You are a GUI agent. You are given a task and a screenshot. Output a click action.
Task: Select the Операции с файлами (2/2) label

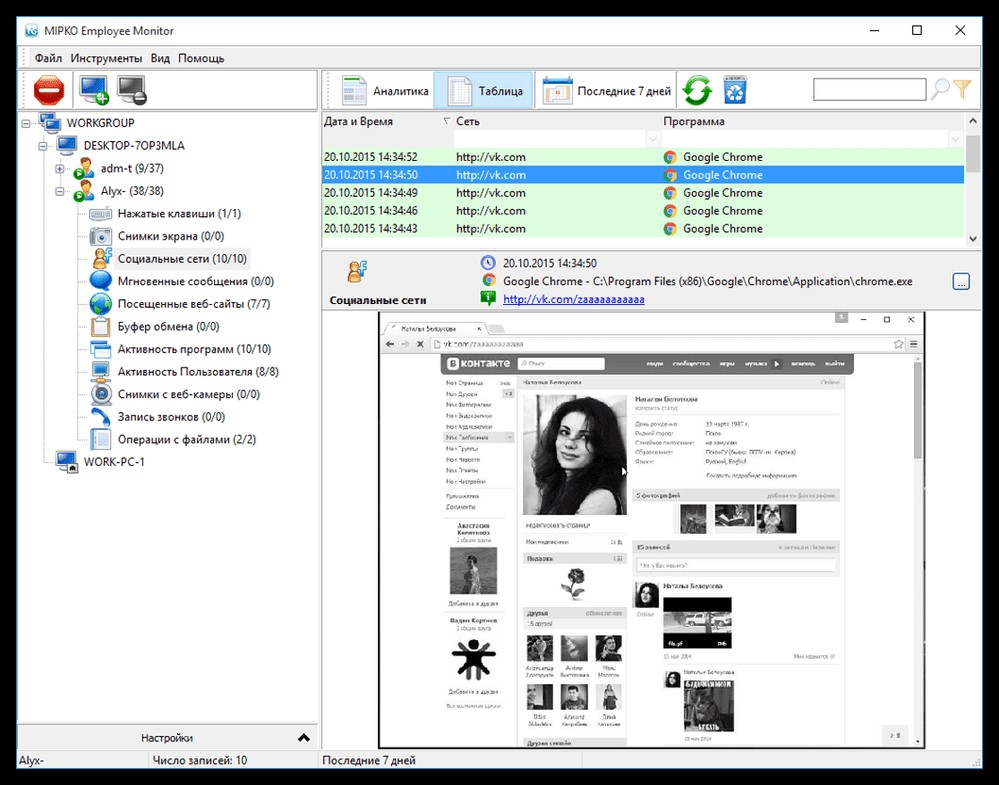pos(187,440)
